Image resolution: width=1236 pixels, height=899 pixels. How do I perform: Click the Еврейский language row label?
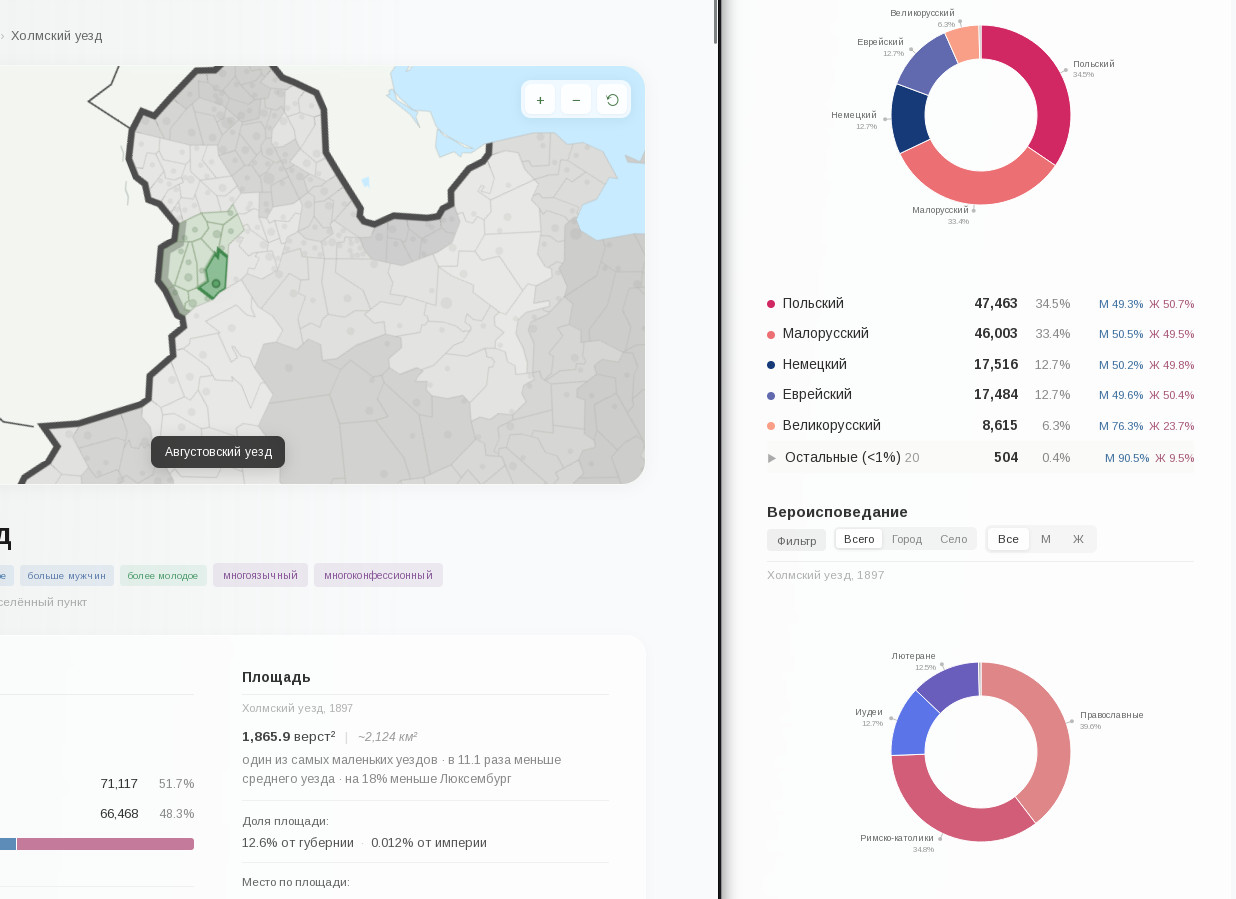(817, 394)
